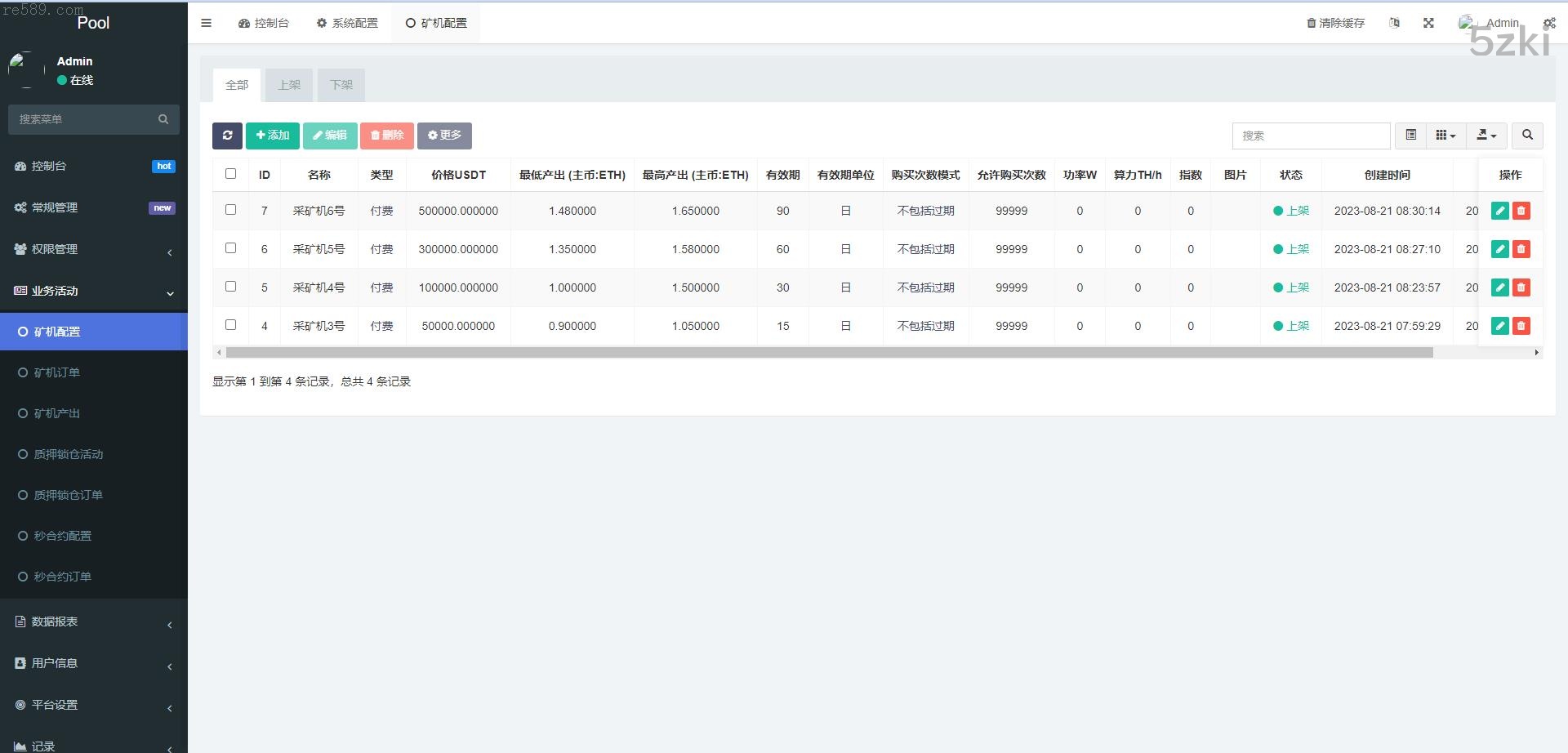This screenshot has height=753, width=1568.
Task: Toggle table card view icon
Action: tap(1410, 136)
